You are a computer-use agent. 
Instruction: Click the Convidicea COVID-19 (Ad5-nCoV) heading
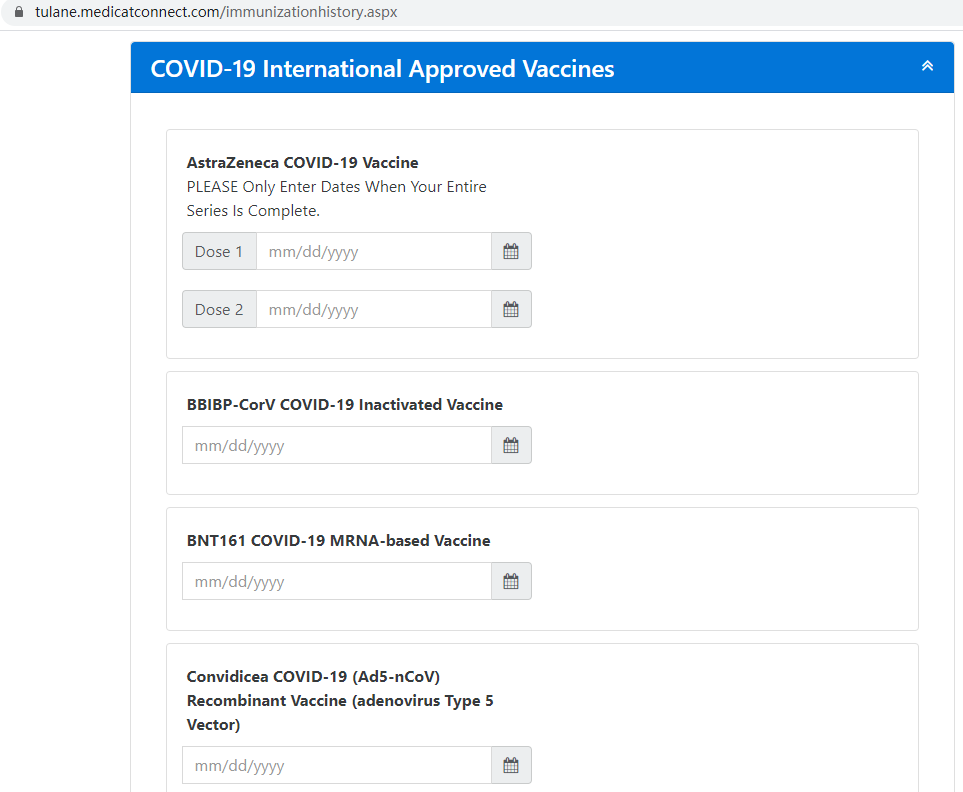point(313,677)
